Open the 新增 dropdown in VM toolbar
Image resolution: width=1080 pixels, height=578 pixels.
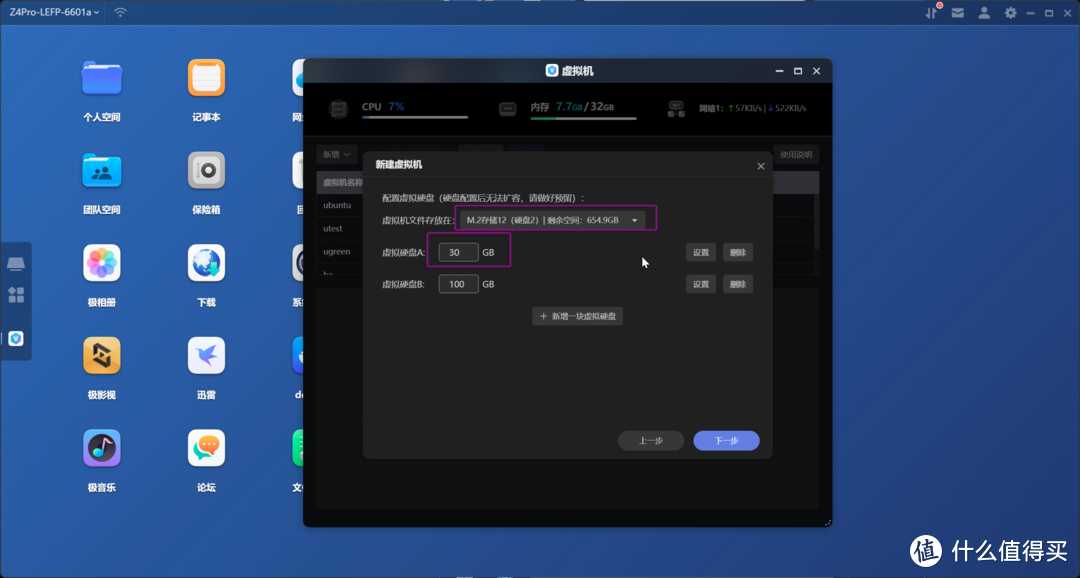click(336, 154)
